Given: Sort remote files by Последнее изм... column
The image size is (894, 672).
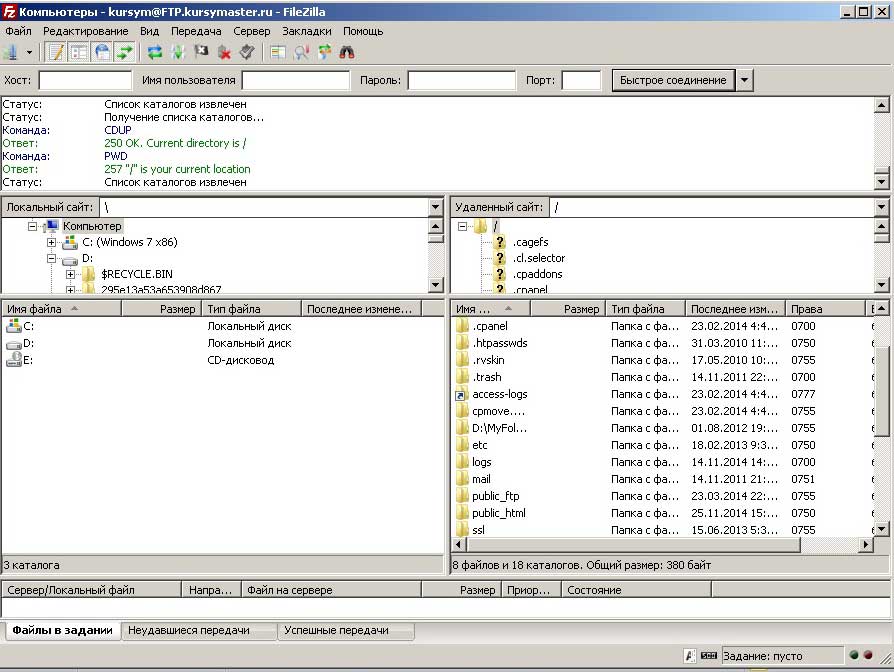Looking at the screenshot, I should pyautogui.click(x=735, y=309).
